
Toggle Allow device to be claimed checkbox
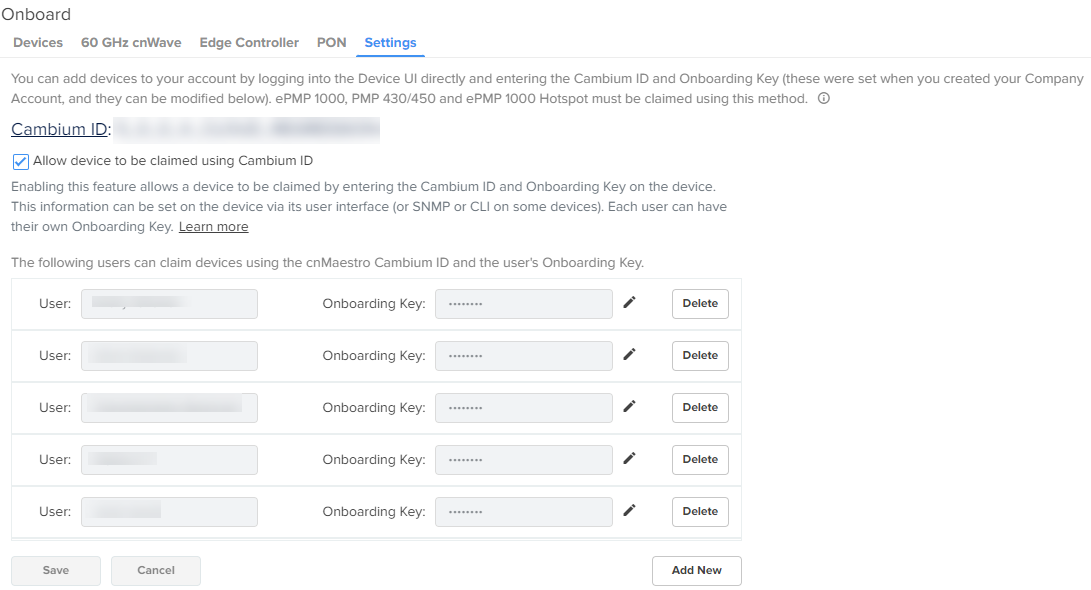pyautogui.click(x=21, y=161)
